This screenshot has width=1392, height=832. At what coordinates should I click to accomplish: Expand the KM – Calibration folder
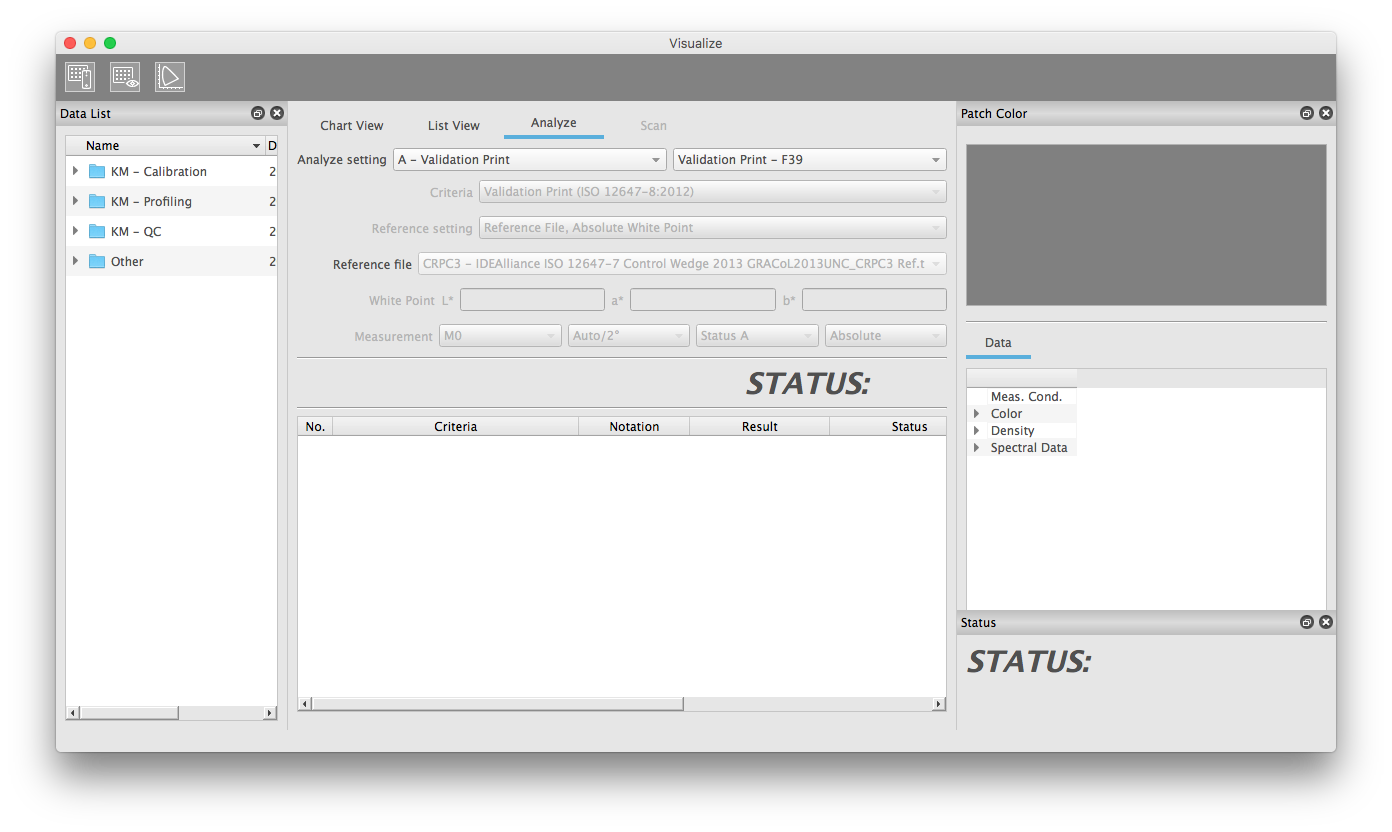[75, 171]
